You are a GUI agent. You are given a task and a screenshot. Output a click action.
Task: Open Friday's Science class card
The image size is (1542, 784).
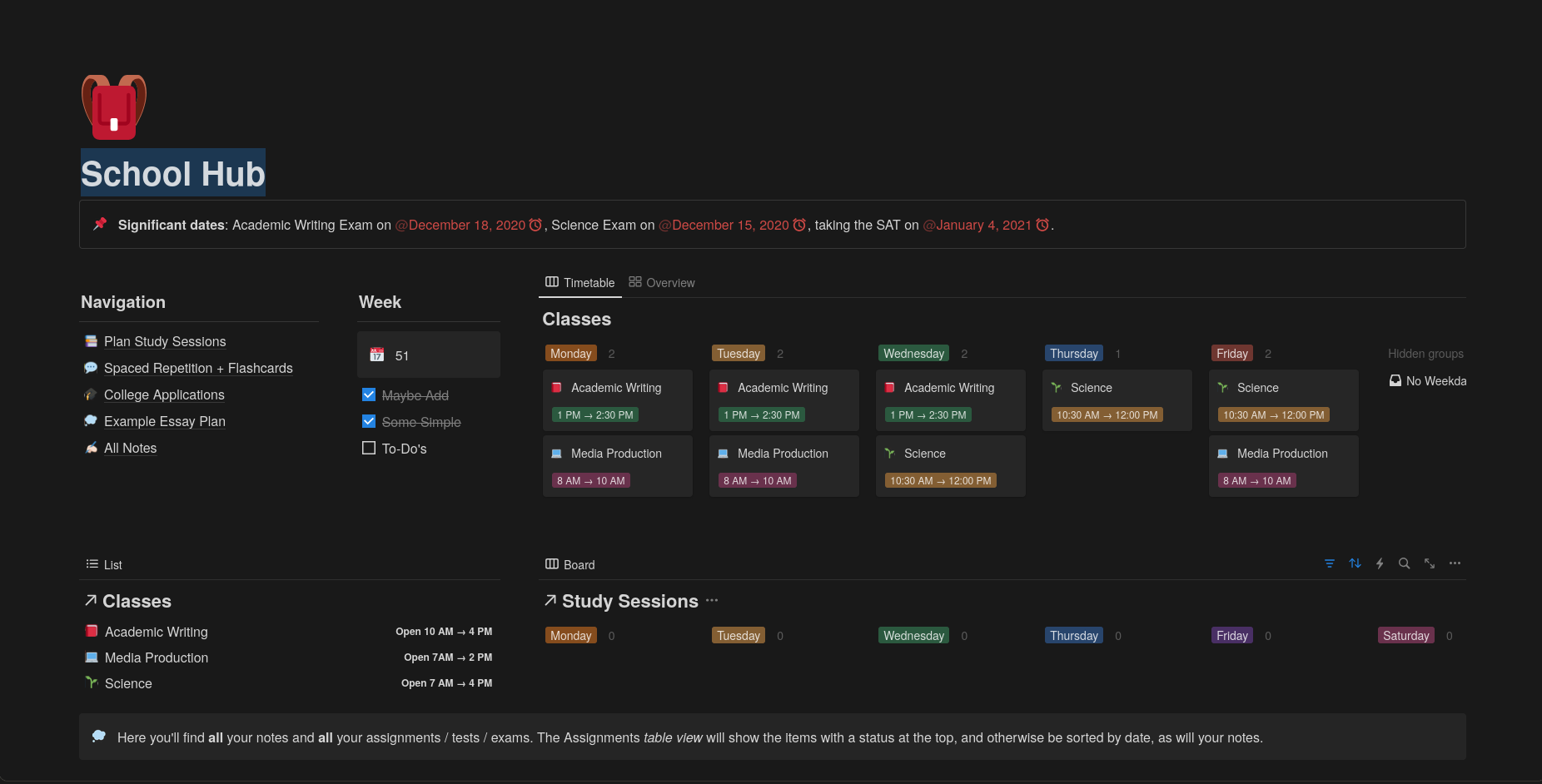[x=1284, y=400]
